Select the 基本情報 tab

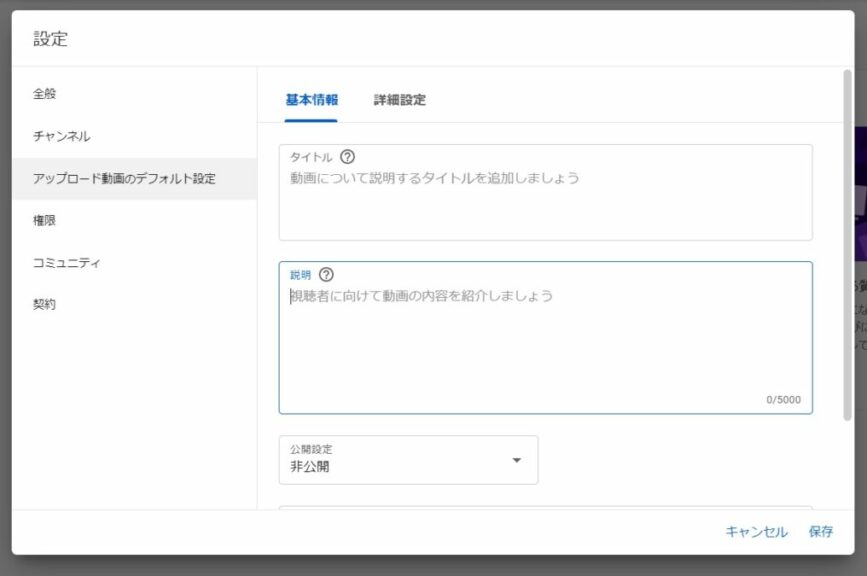pyautogui.click(x=311, y=100)
